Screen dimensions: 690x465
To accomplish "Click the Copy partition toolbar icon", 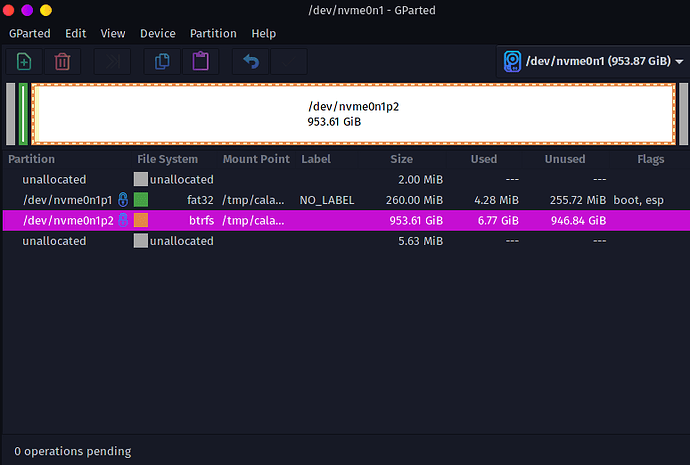I will (x=162, y=61).
